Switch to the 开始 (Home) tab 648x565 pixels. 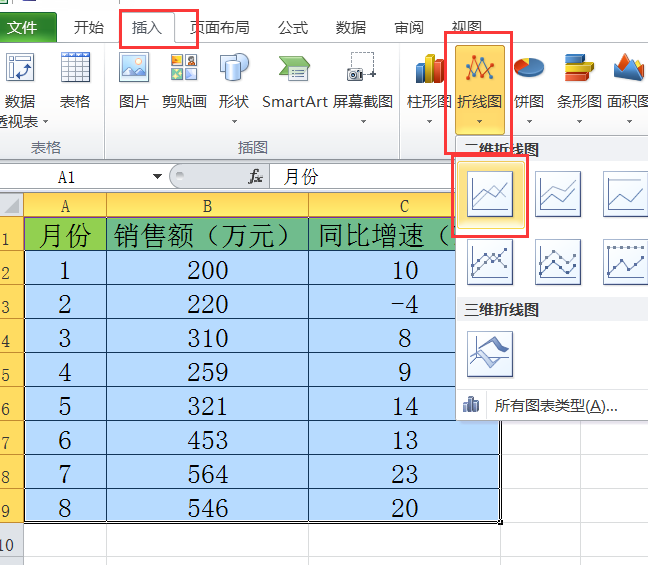coord(88,28)
